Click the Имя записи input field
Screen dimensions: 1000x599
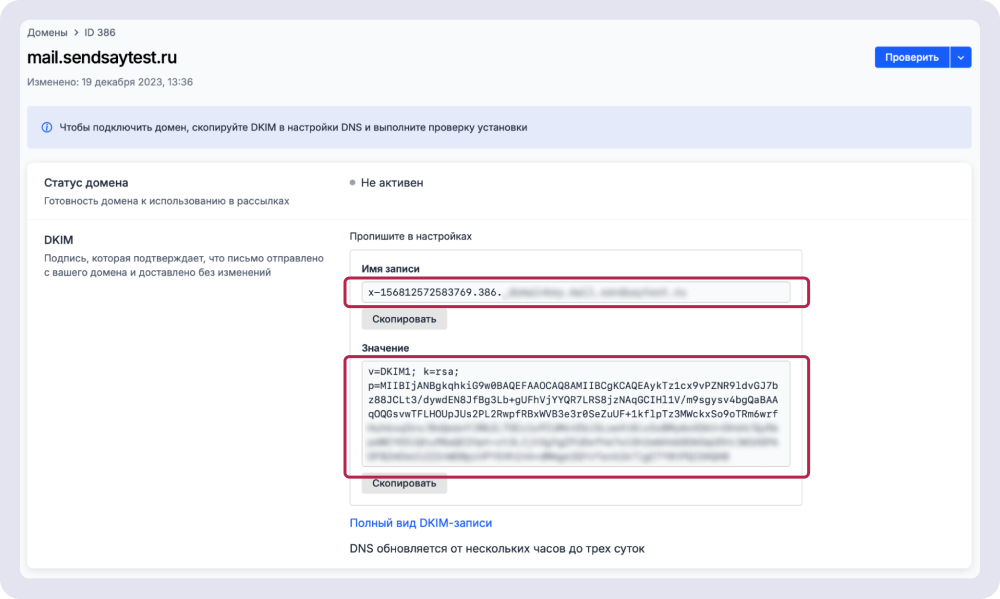coord(576,292)
